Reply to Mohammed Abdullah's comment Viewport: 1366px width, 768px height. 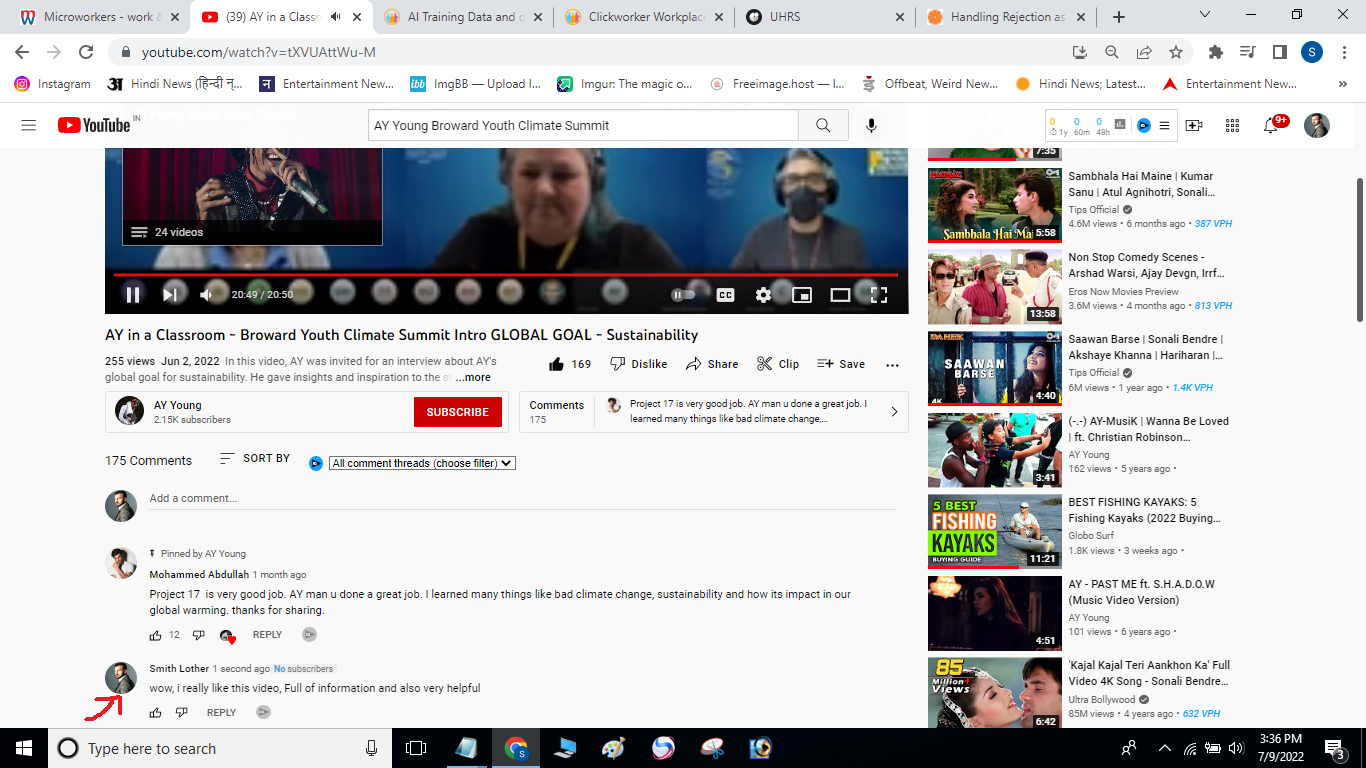pyautogui.click(x=267, y=635)
